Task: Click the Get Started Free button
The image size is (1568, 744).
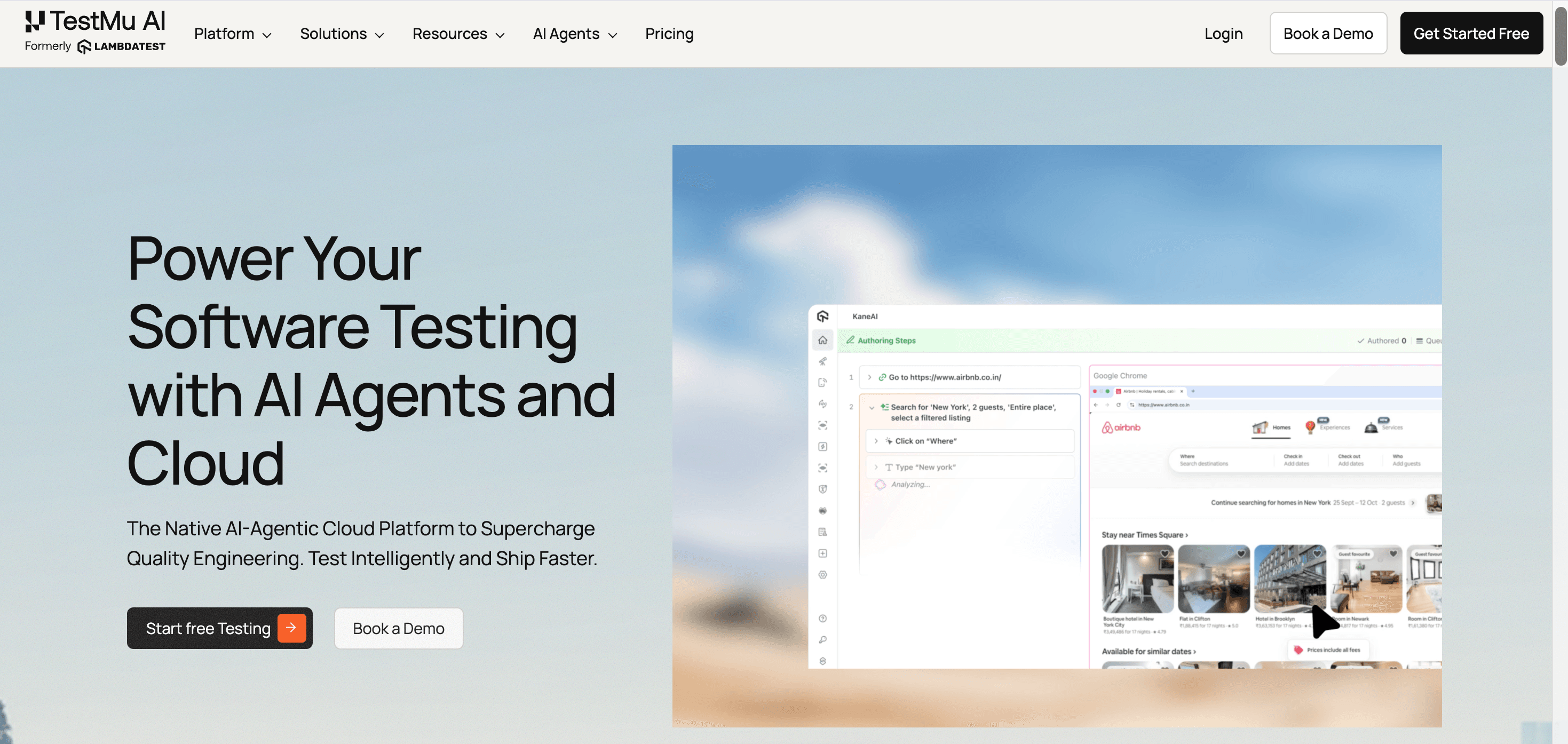Action: tap(1471, 34)
